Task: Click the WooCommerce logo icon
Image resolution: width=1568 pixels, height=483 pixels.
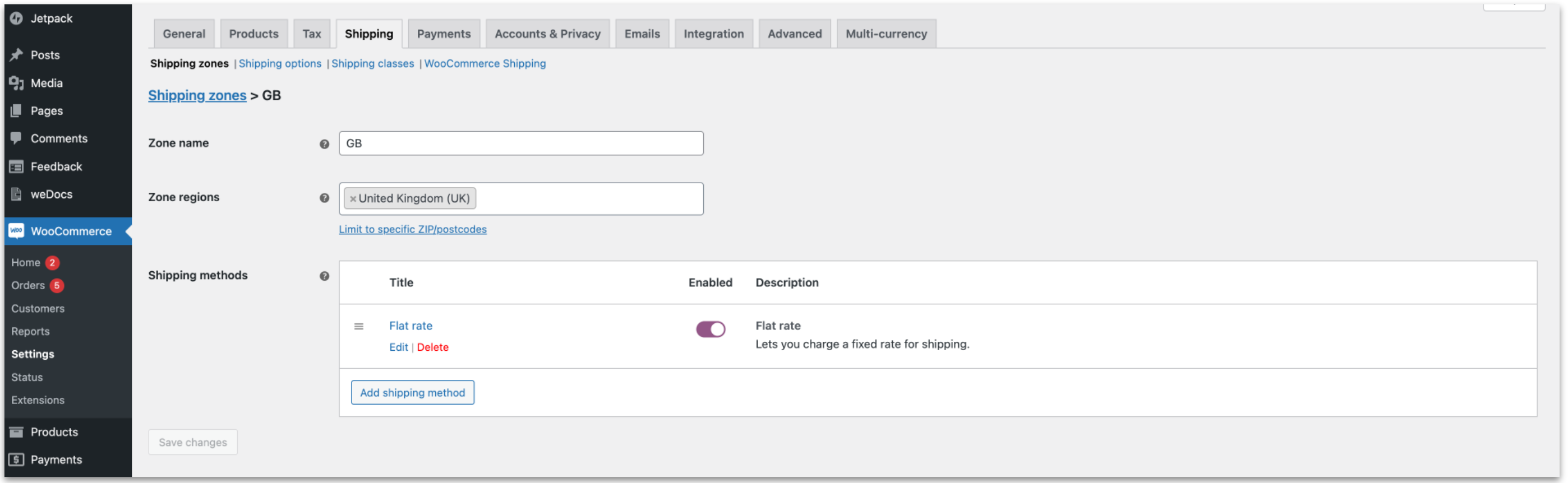Action: (x=16, y=231)
